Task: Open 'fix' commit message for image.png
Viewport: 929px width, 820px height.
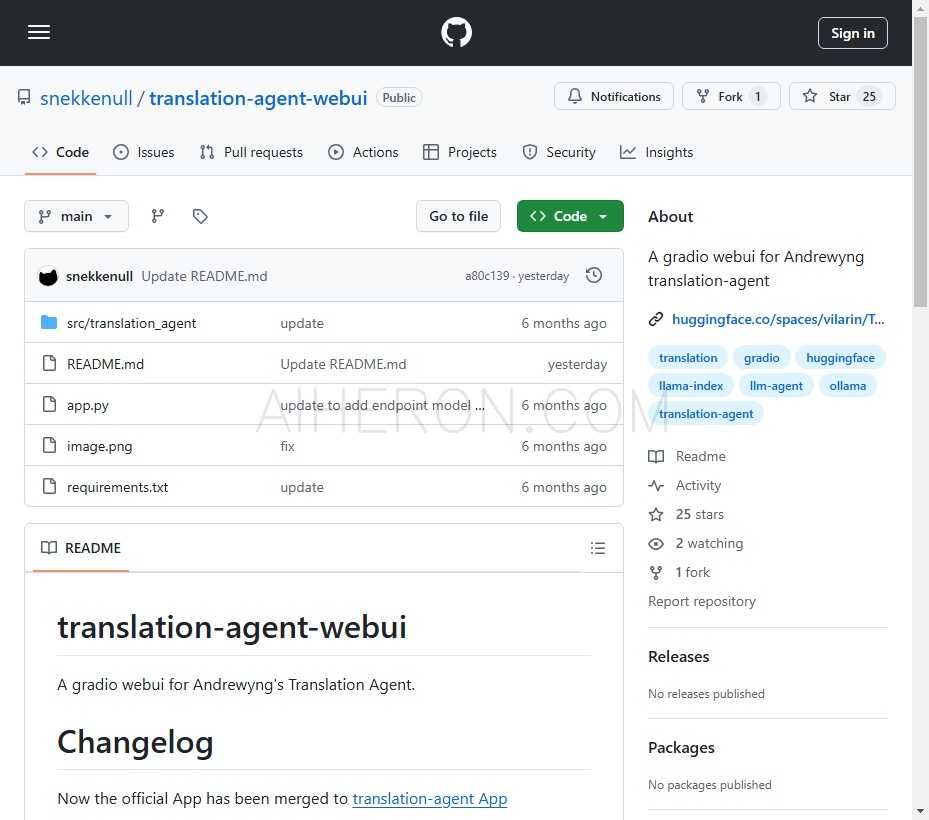Action: 287,446
